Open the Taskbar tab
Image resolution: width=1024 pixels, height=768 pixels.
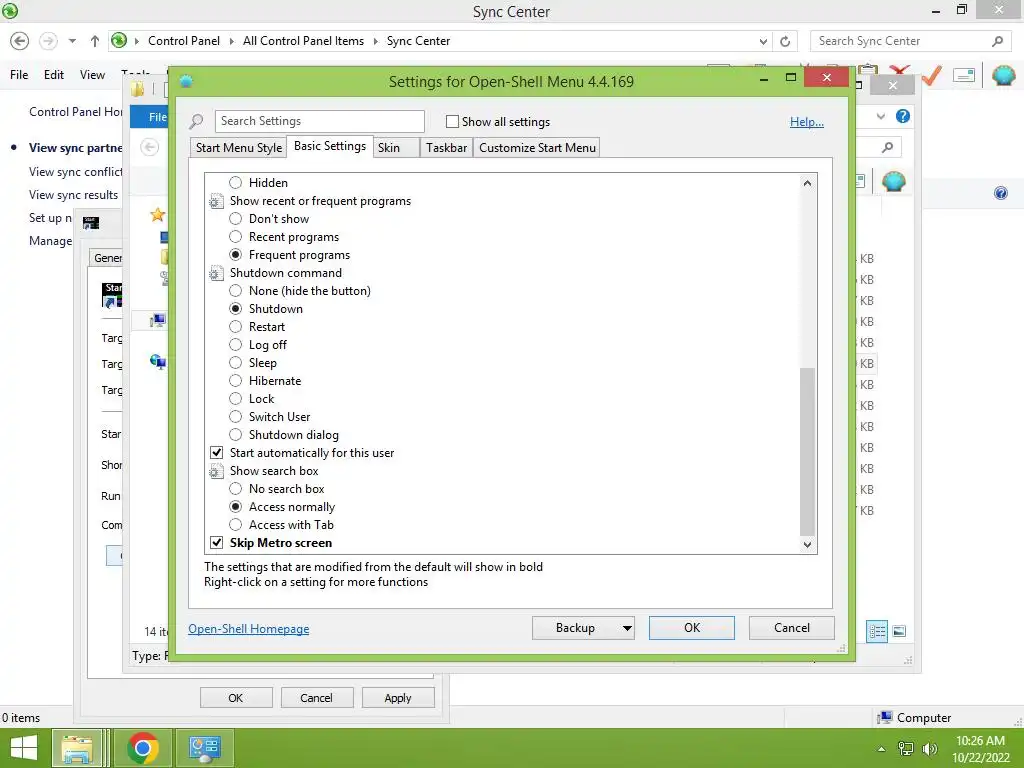pyautogui.click(x=446, y=148)
